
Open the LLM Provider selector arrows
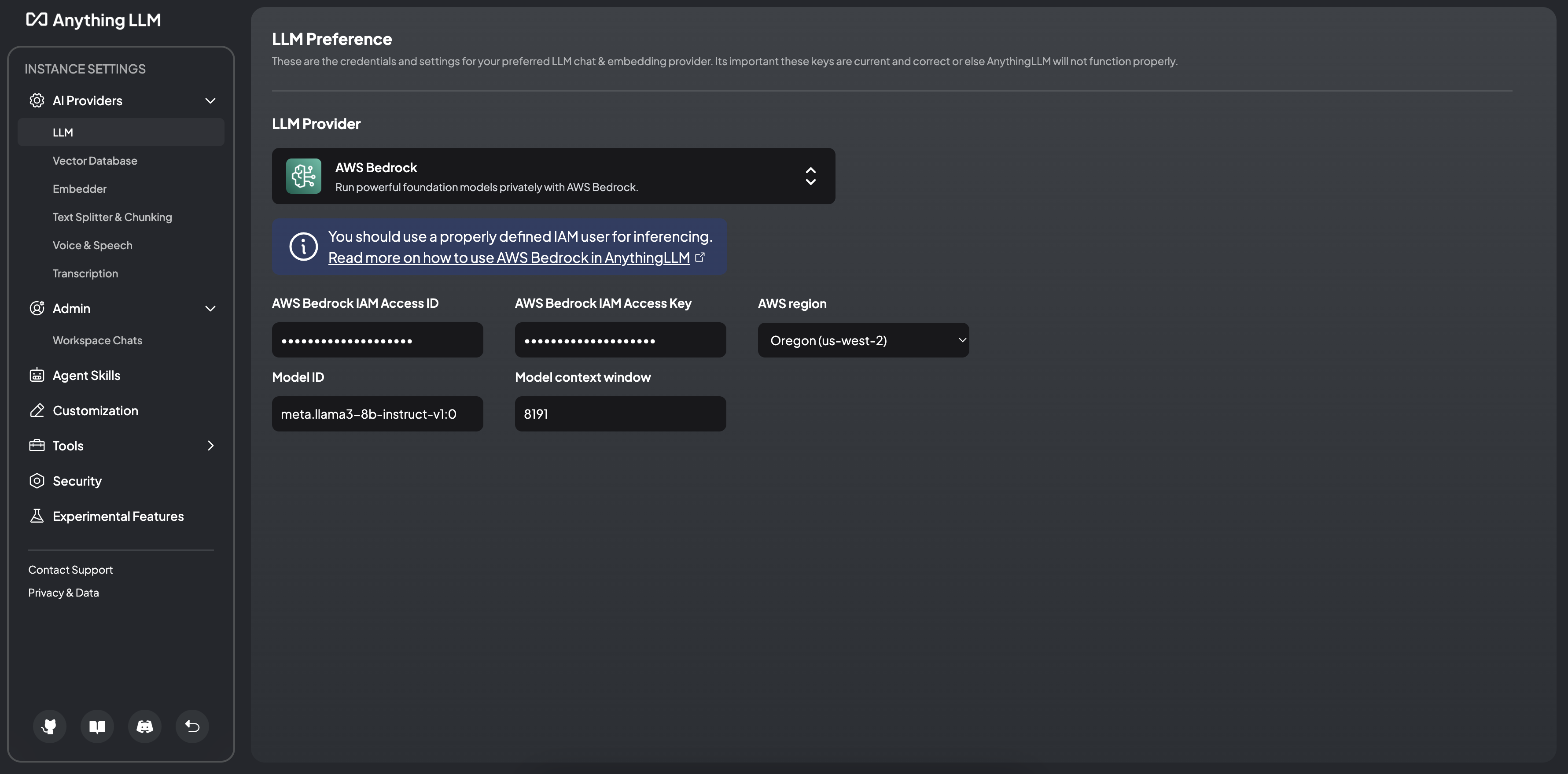click(811, 176)
